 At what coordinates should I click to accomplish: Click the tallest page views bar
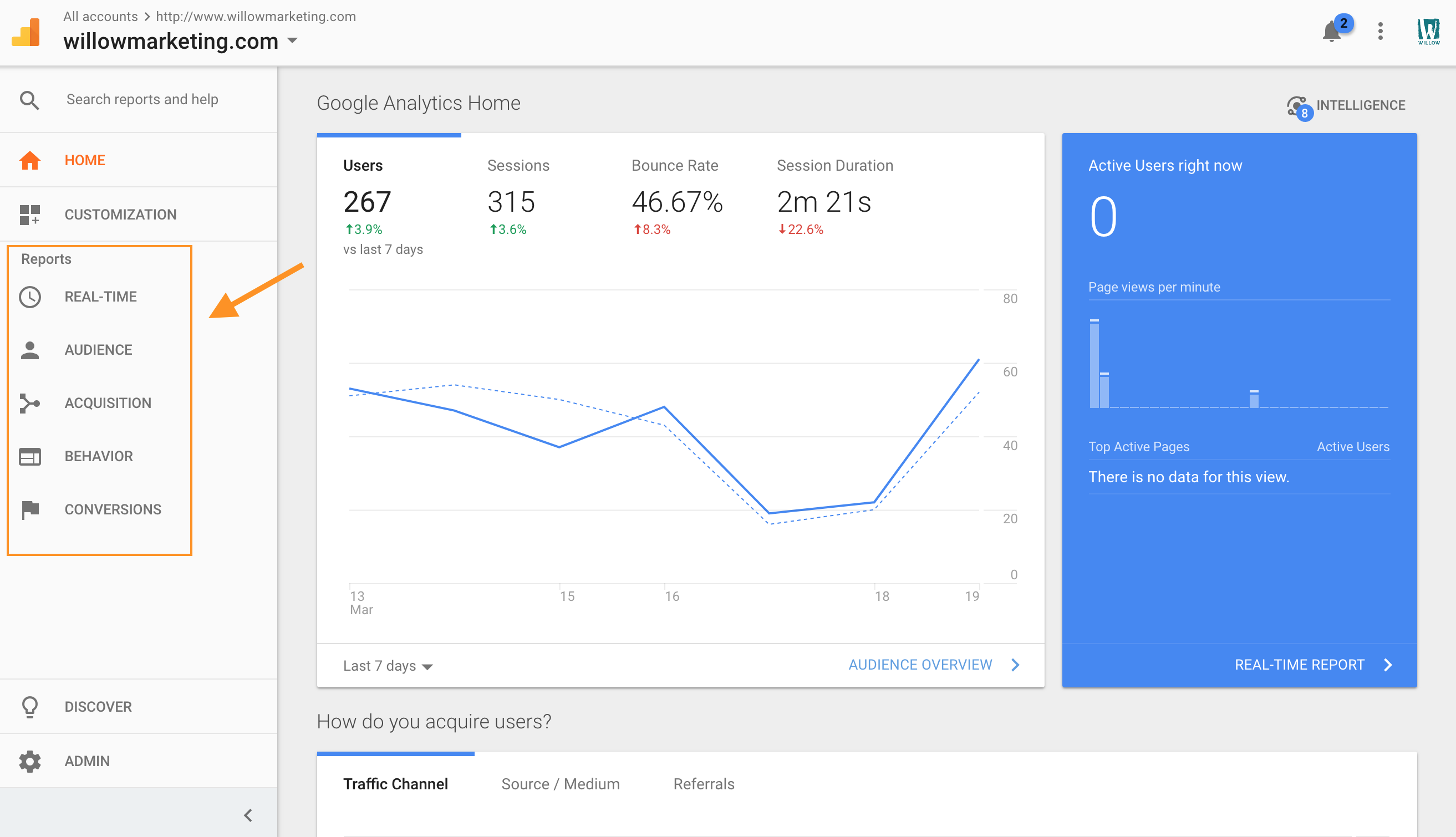[1094, 364]
